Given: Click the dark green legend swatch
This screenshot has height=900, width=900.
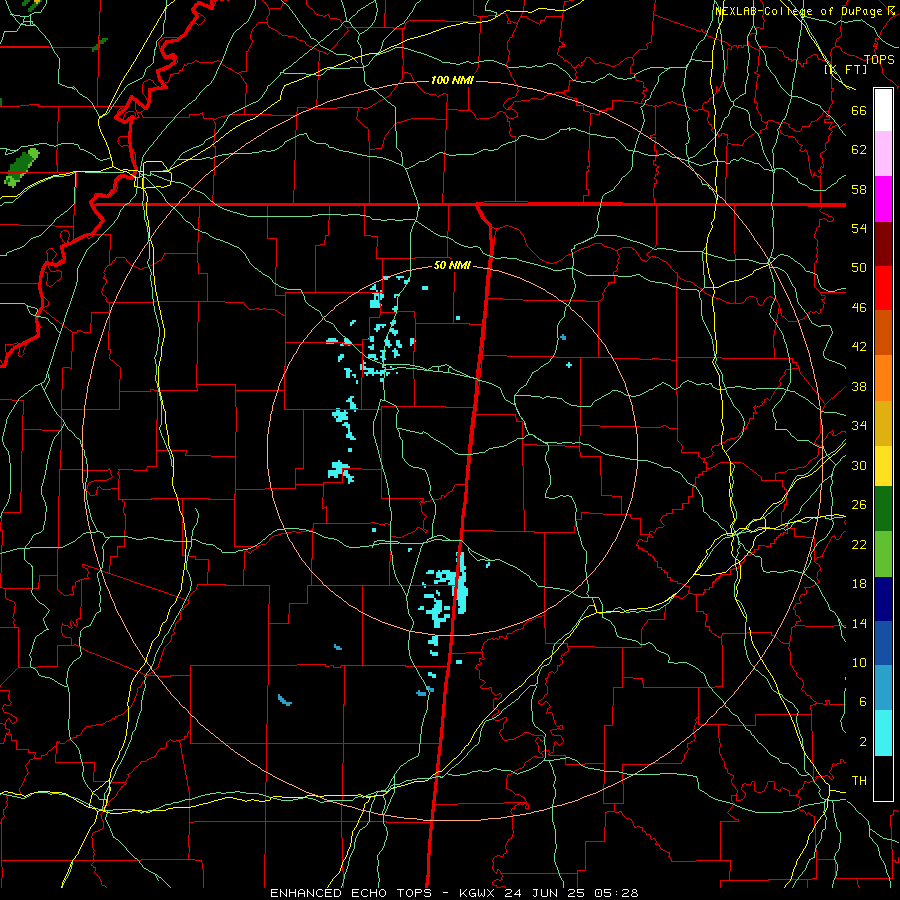Looking at the screenshot, I should pos(883,508).
